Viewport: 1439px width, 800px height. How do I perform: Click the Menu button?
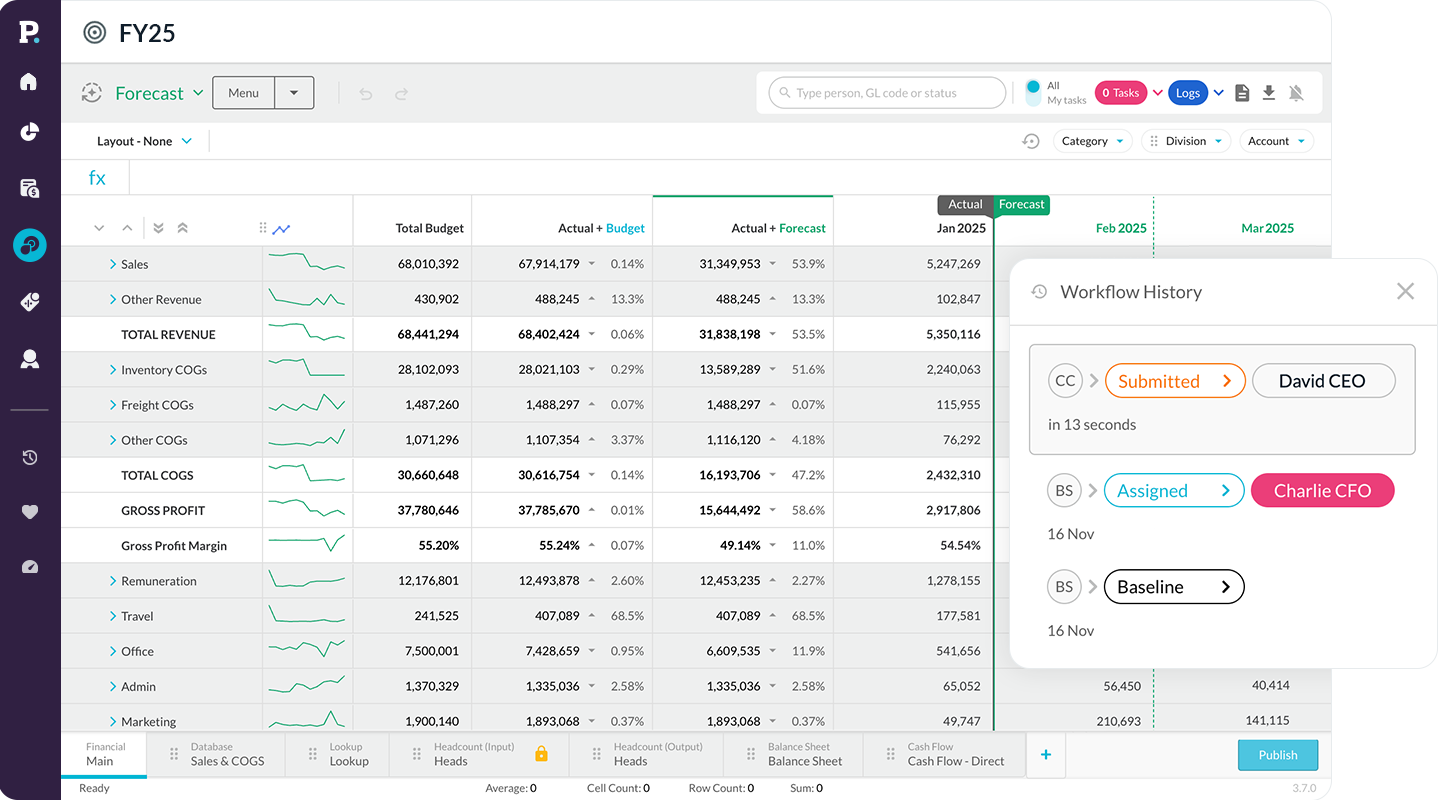pos(243,93)
